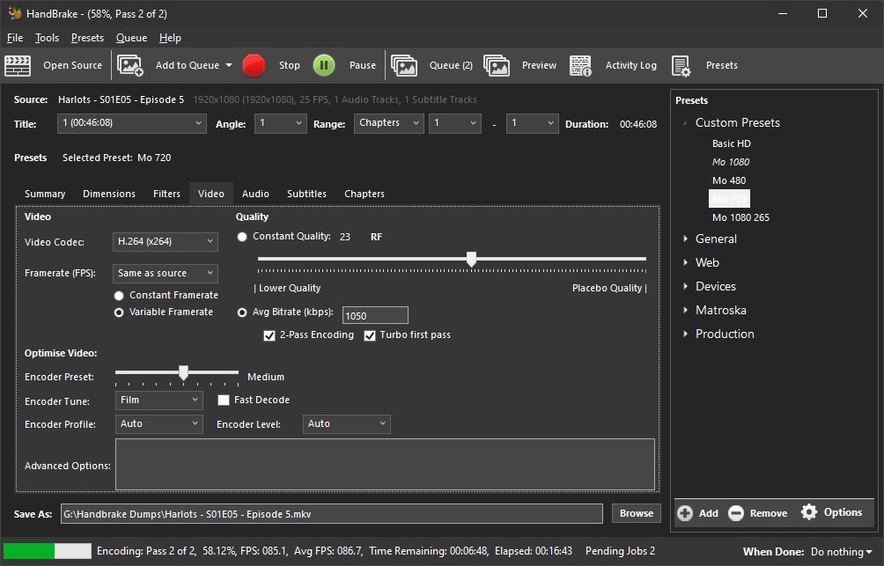The height and width of the screenshot is (566, 884).
Task: Disable the 2-Pass Encoding checkbox
Action: pyautogui.click(x=269, y=335)
